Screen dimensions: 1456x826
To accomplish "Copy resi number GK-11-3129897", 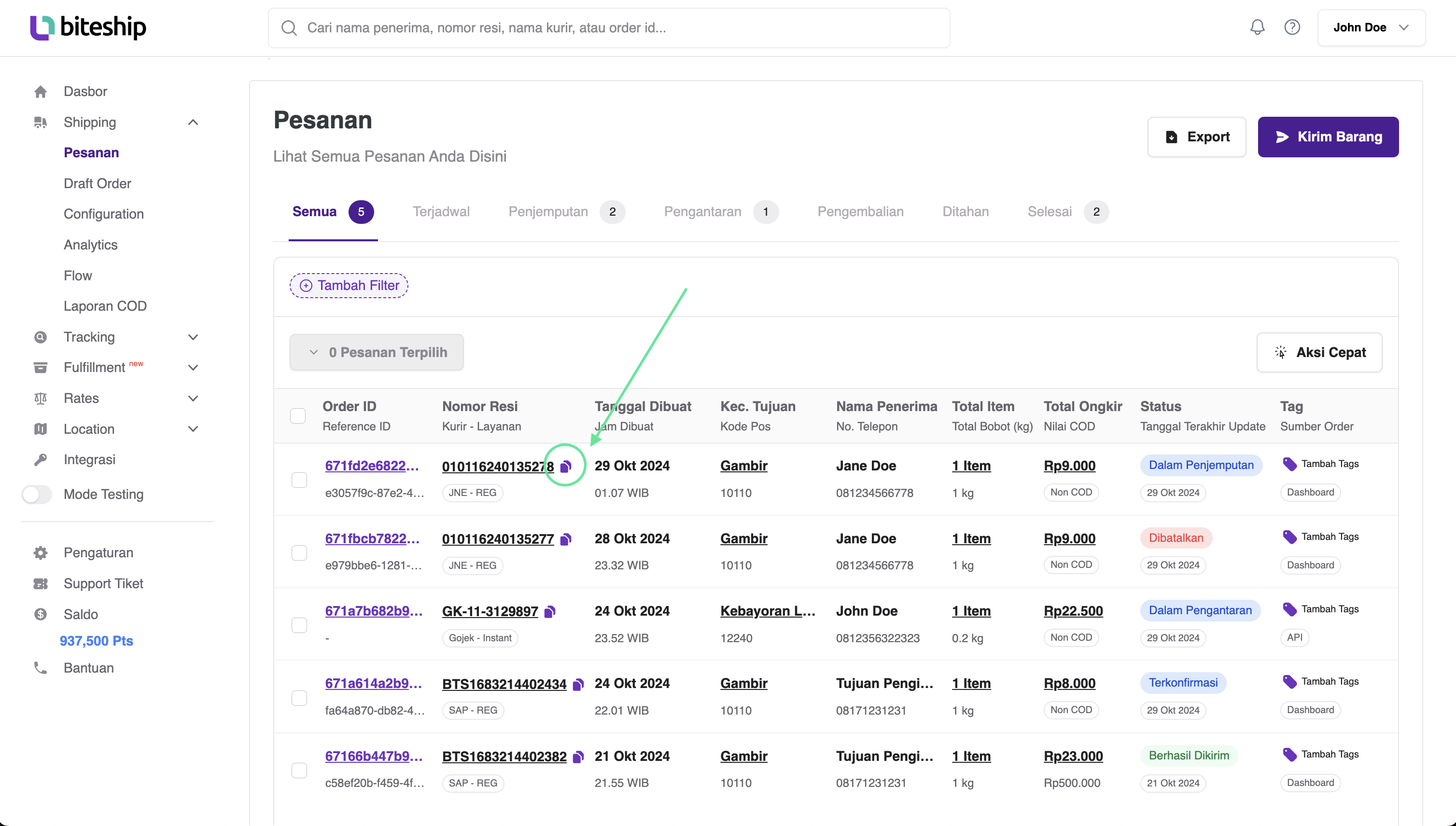I will [549, 612].
